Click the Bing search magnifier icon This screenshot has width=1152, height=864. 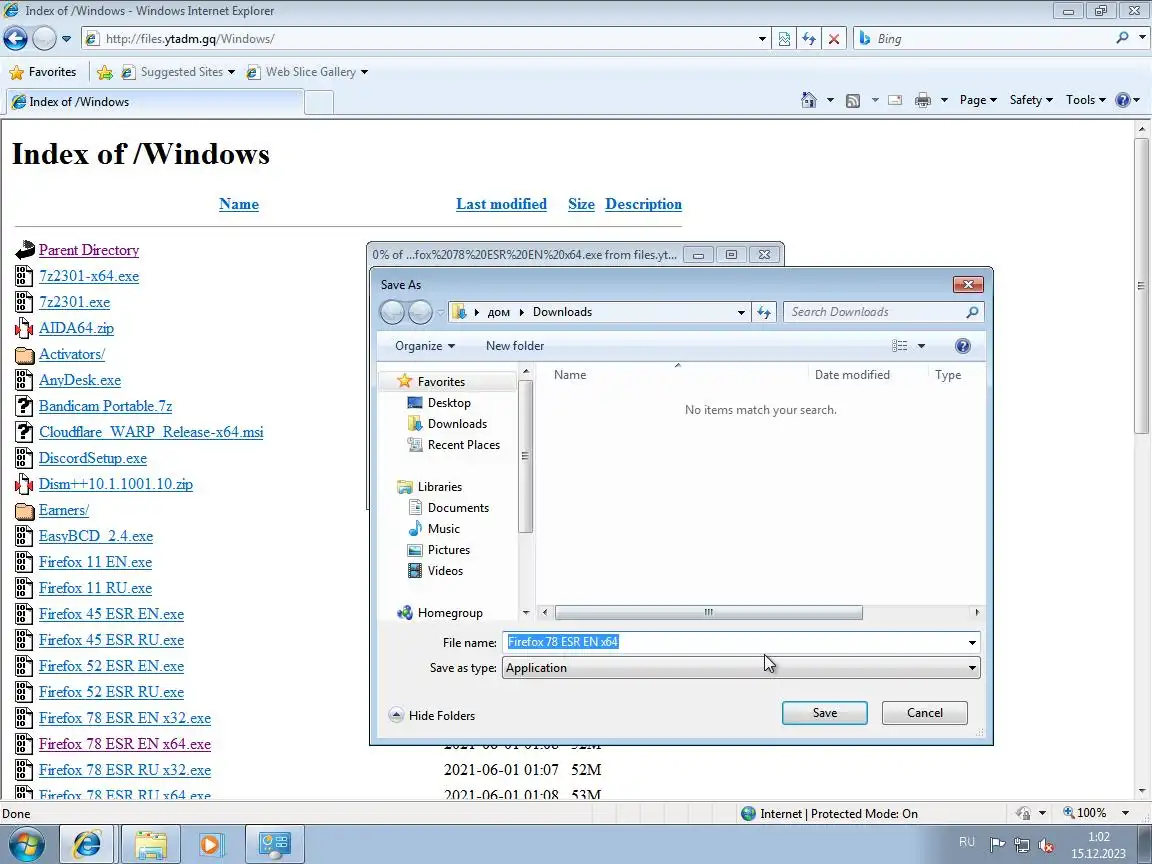(1122, 37)
